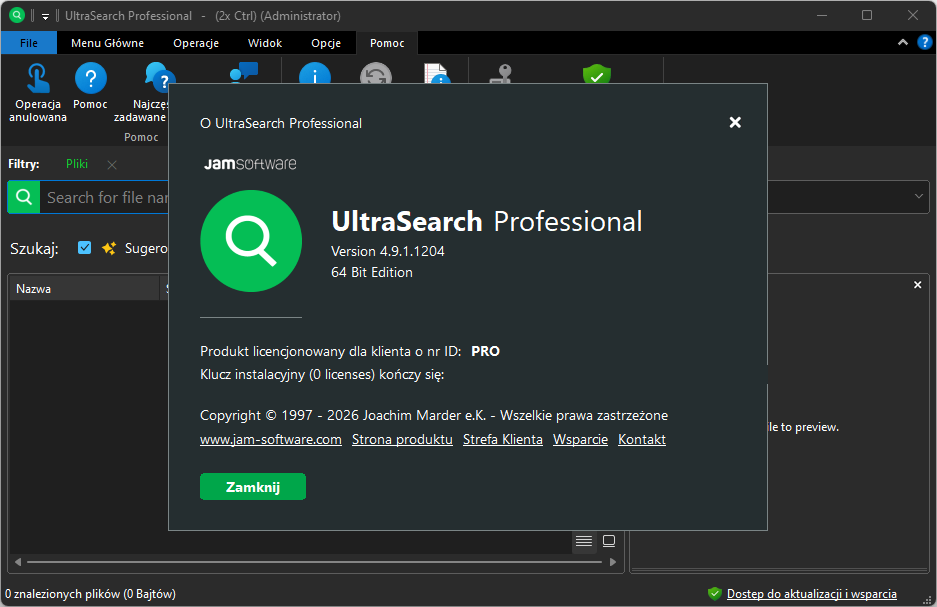Click the Pliki filter label
Screen dimensions: 937x607
[x=77, y=164]
